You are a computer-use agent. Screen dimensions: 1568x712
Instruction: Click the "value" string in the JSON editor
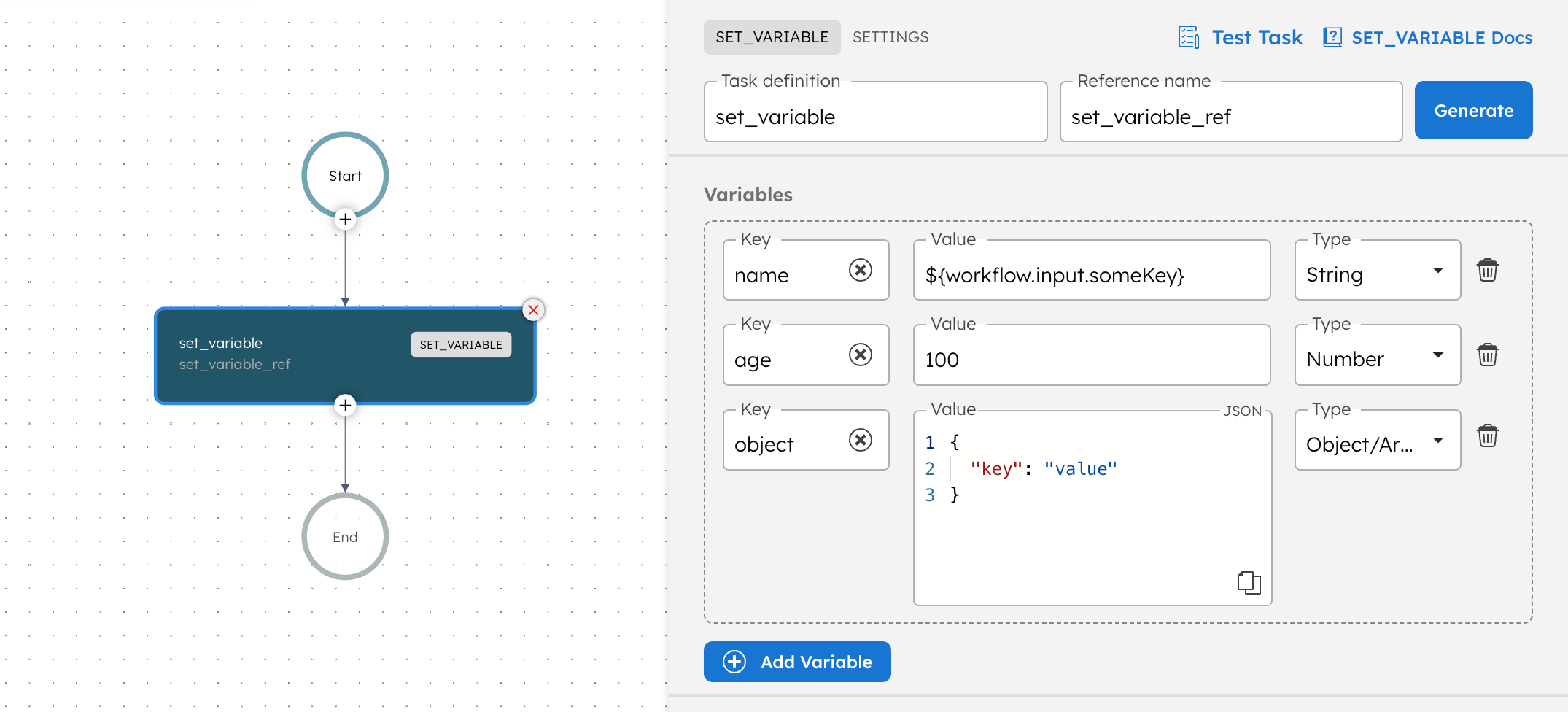tap(1080, 469)
